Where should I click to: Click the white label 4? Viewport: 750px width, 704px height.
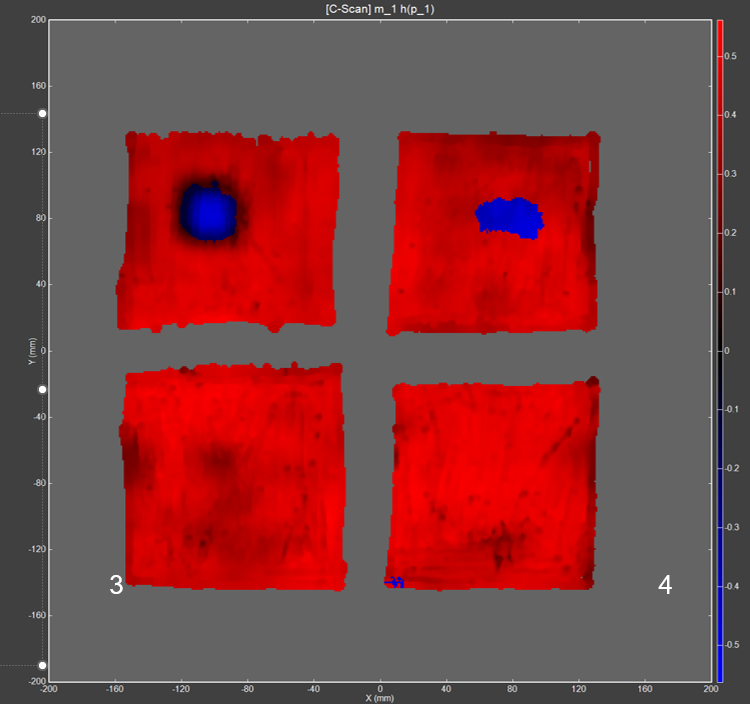click(665, 586)
